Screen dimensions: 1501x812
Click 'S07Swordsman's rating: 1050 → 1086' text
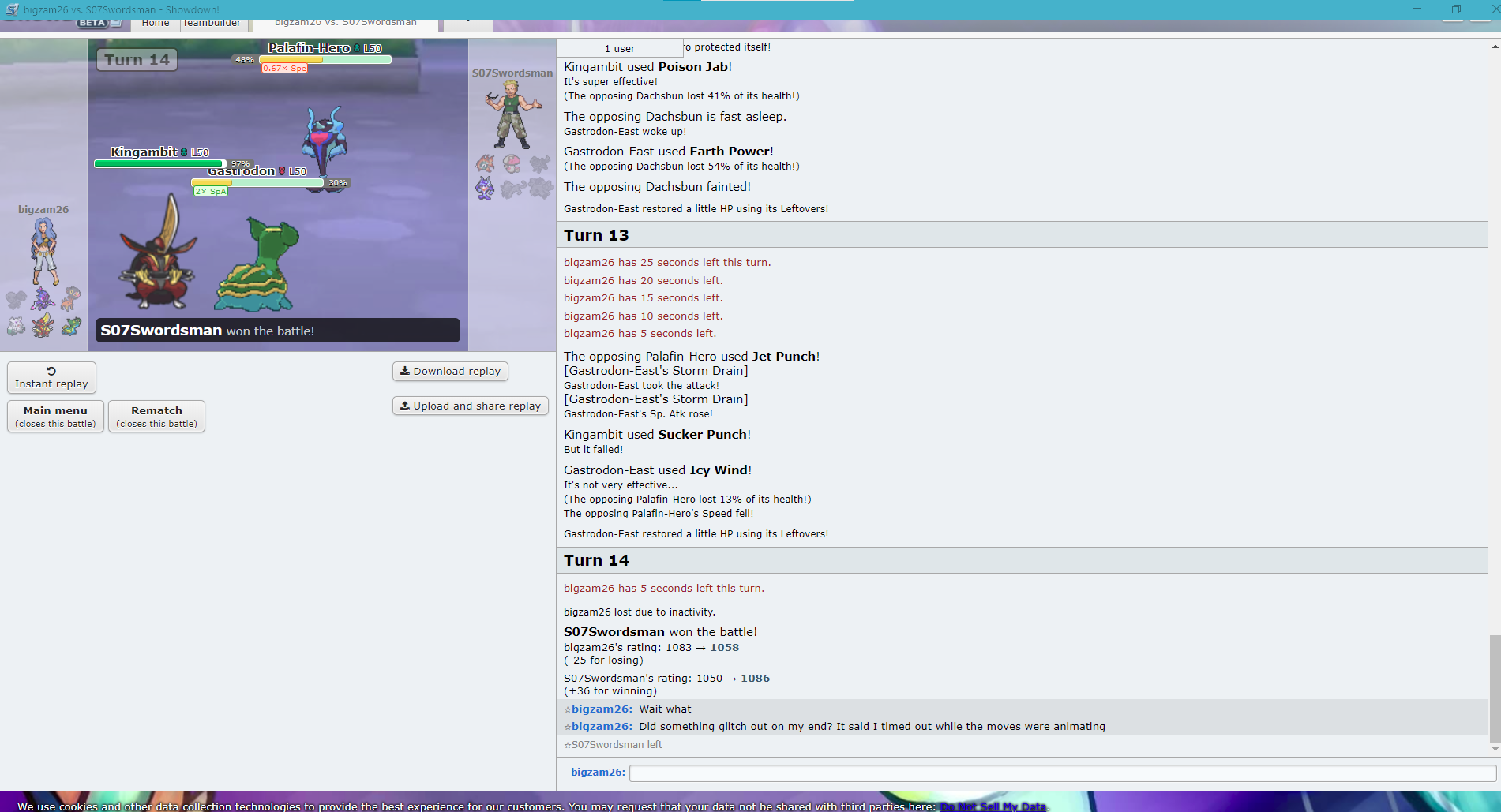[x=666, y=679]
